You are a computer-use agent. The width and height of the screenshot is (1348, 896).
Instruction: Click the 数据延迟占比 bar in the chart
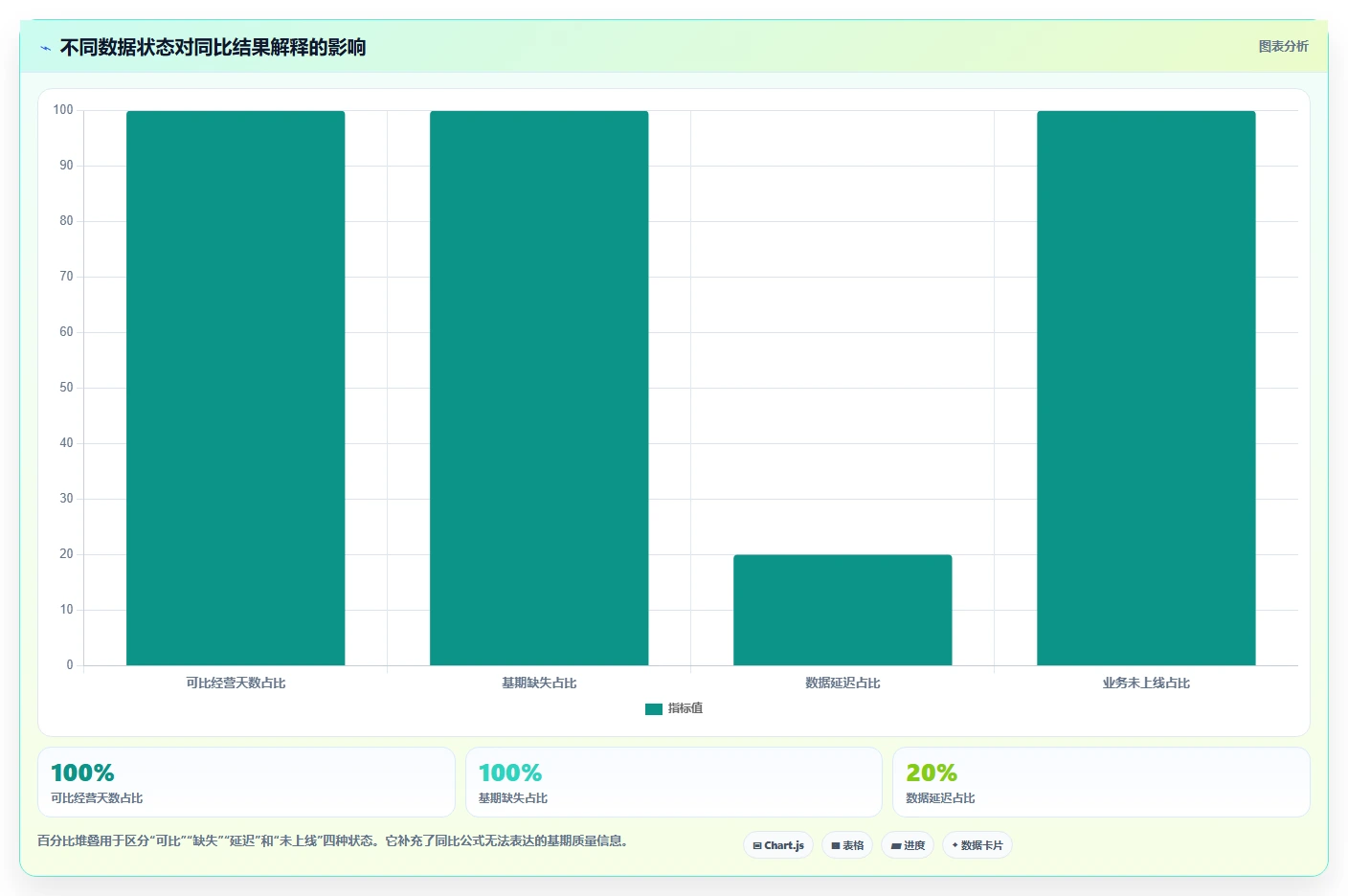(842, 610)
